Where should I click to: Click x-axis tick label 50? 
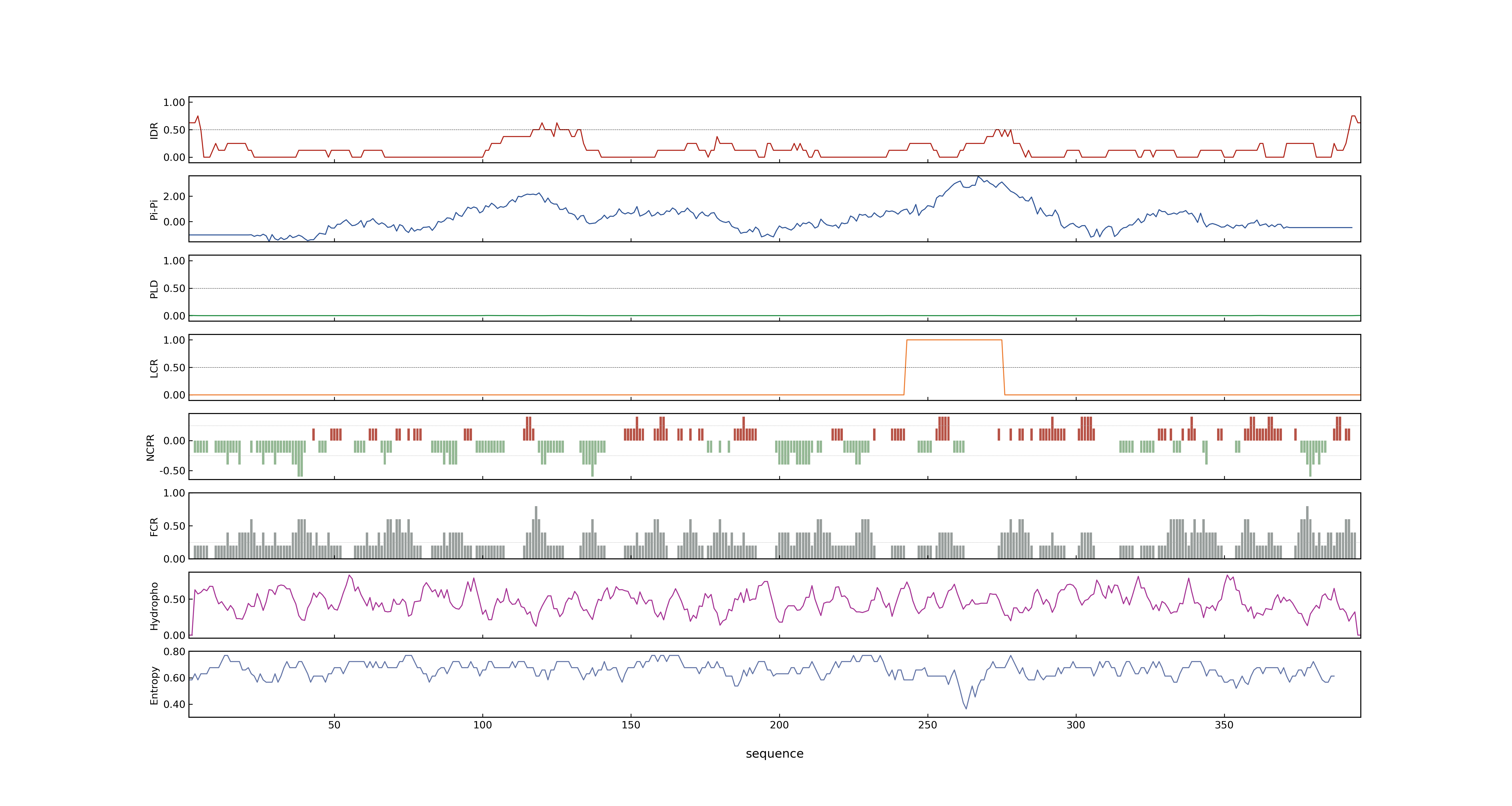334,725
